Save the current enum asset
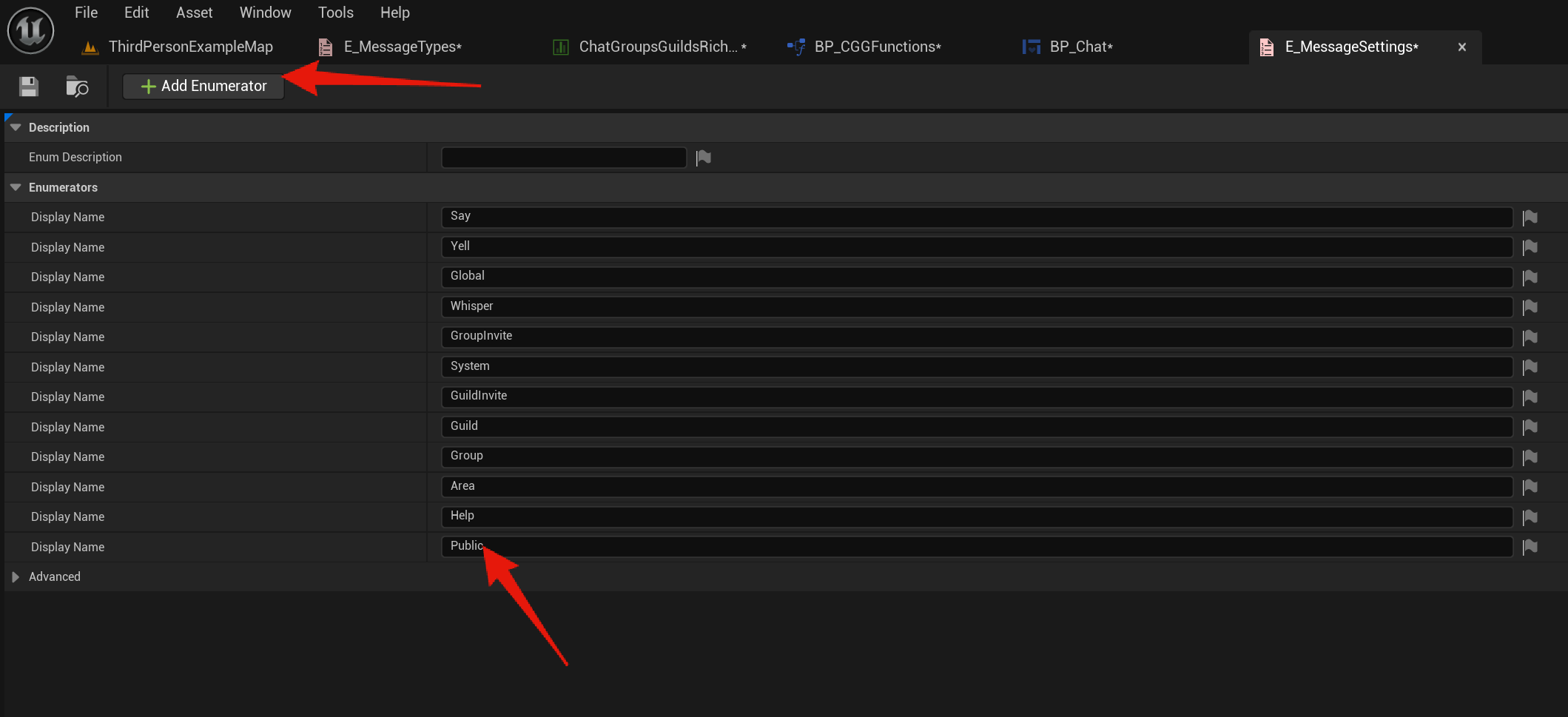Image resolution: width=1568 pixels, height=717 pixels. click(29, 87)
